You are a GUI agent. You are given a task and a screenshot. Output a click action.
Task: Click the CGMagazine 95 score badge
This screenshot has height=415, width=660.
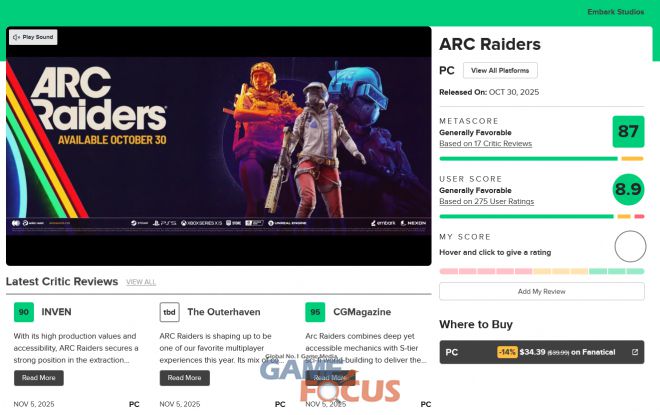315,312
